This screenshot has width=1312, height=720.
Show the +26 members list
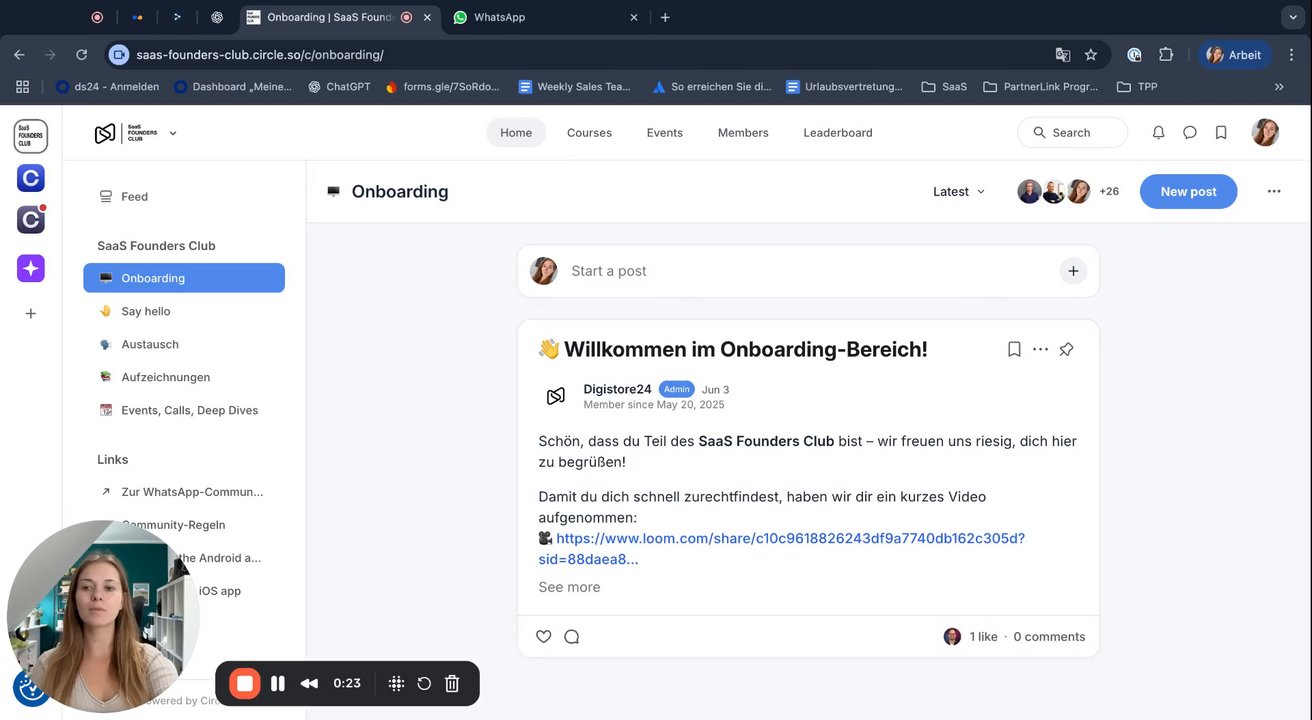(x=1109, y=191)
